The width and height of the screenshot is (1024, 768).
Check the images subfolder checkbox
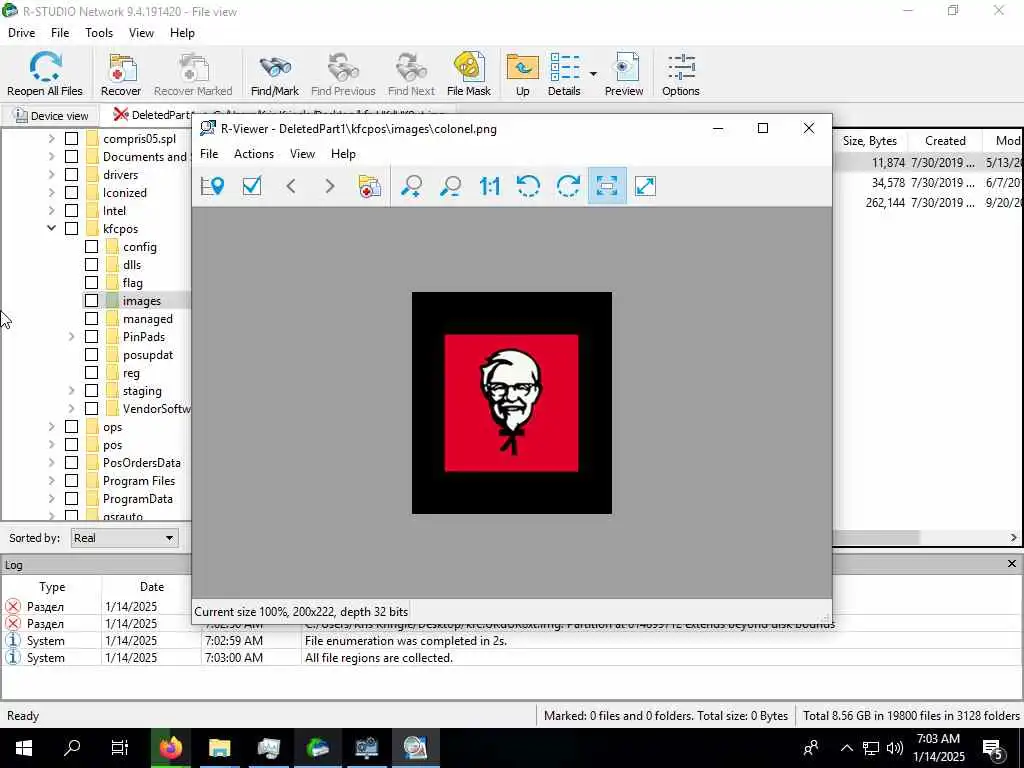coord(91,300)
